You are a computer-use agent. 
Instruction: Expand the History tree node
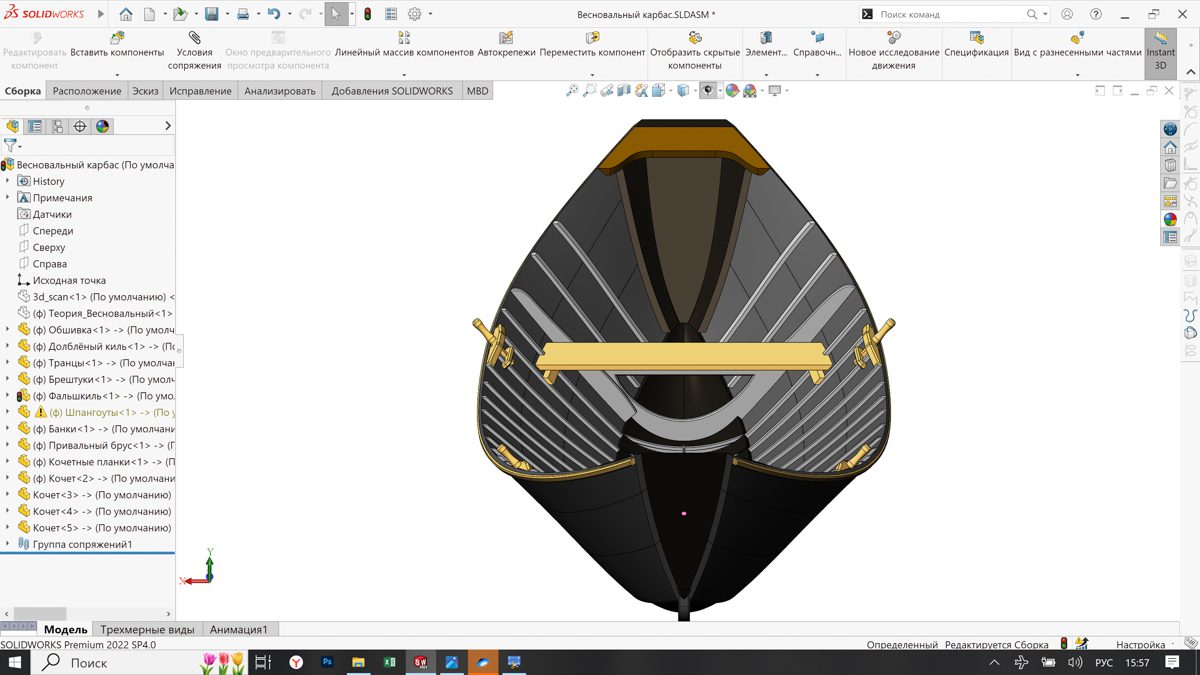8,181
